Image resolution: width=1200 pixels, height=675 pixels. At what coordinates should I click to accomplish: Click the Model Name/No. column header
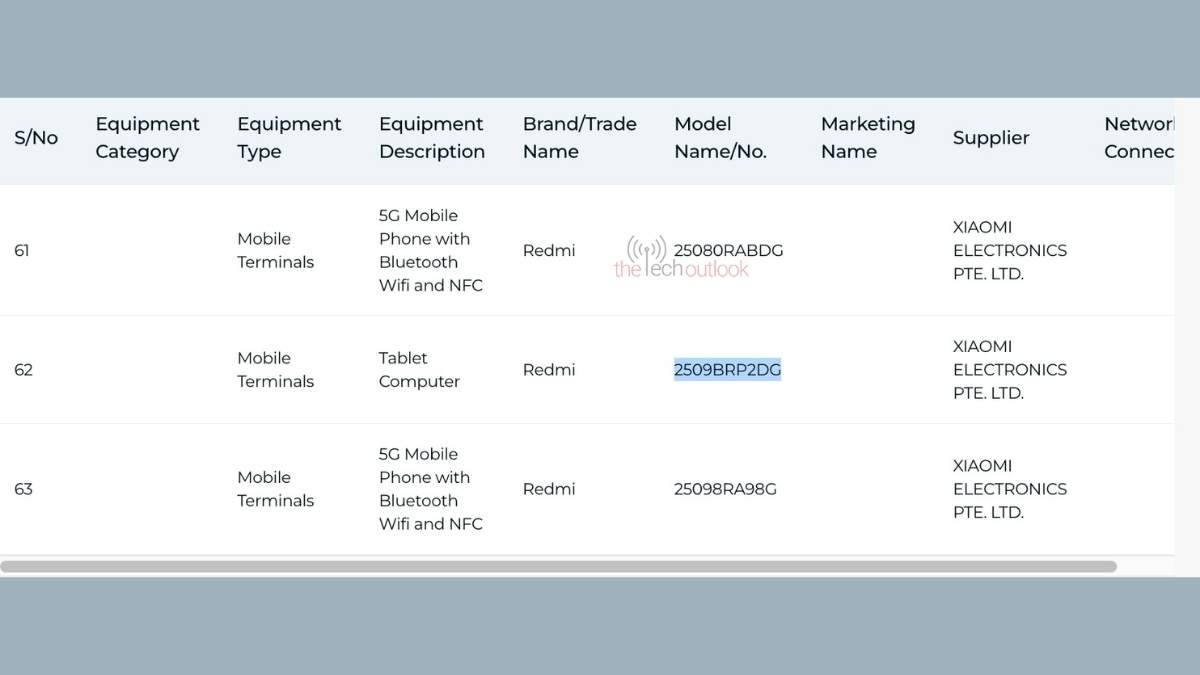pos(720,138)
